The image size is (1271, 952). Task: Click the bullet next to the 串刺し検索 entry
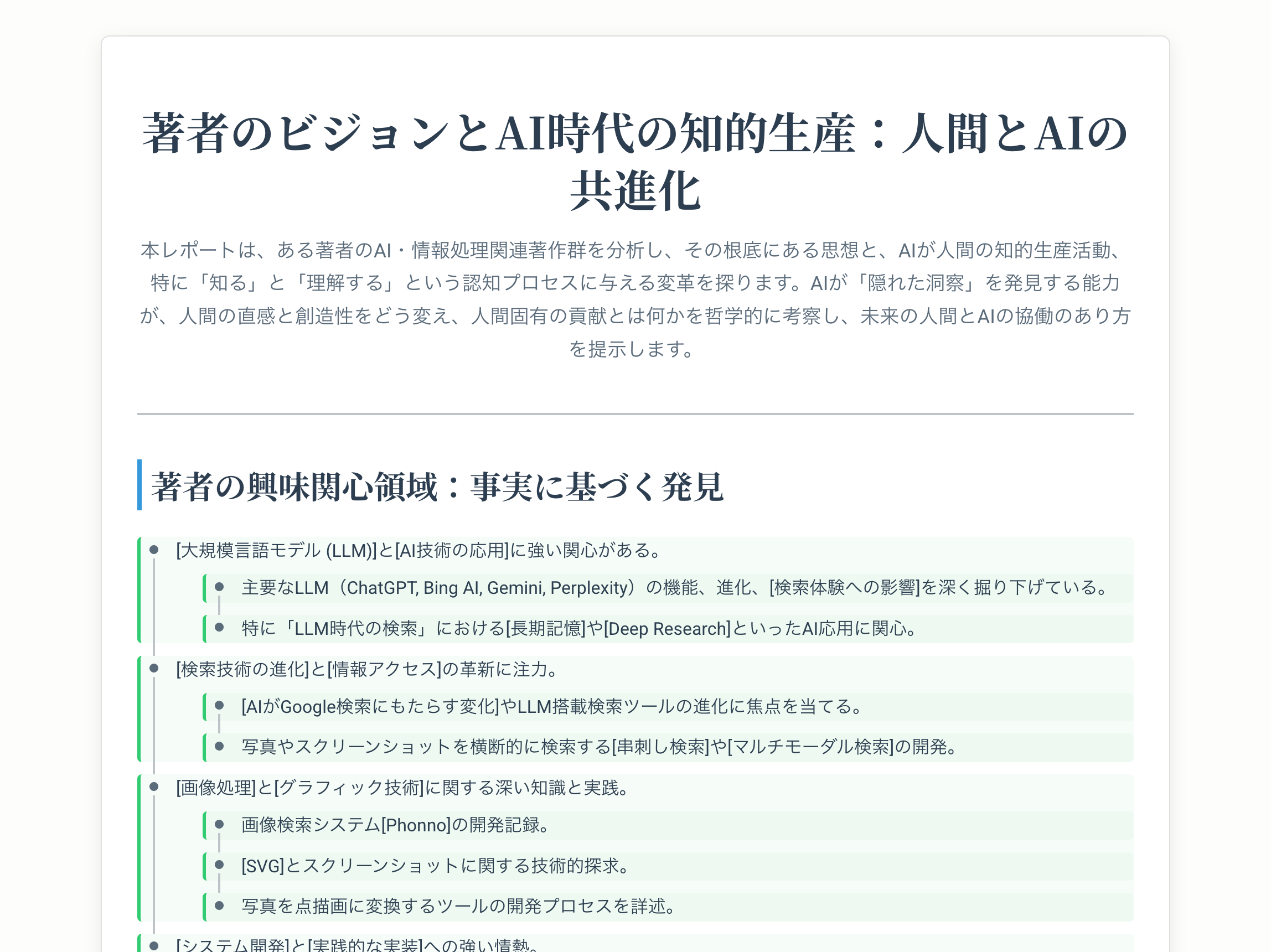220,747
